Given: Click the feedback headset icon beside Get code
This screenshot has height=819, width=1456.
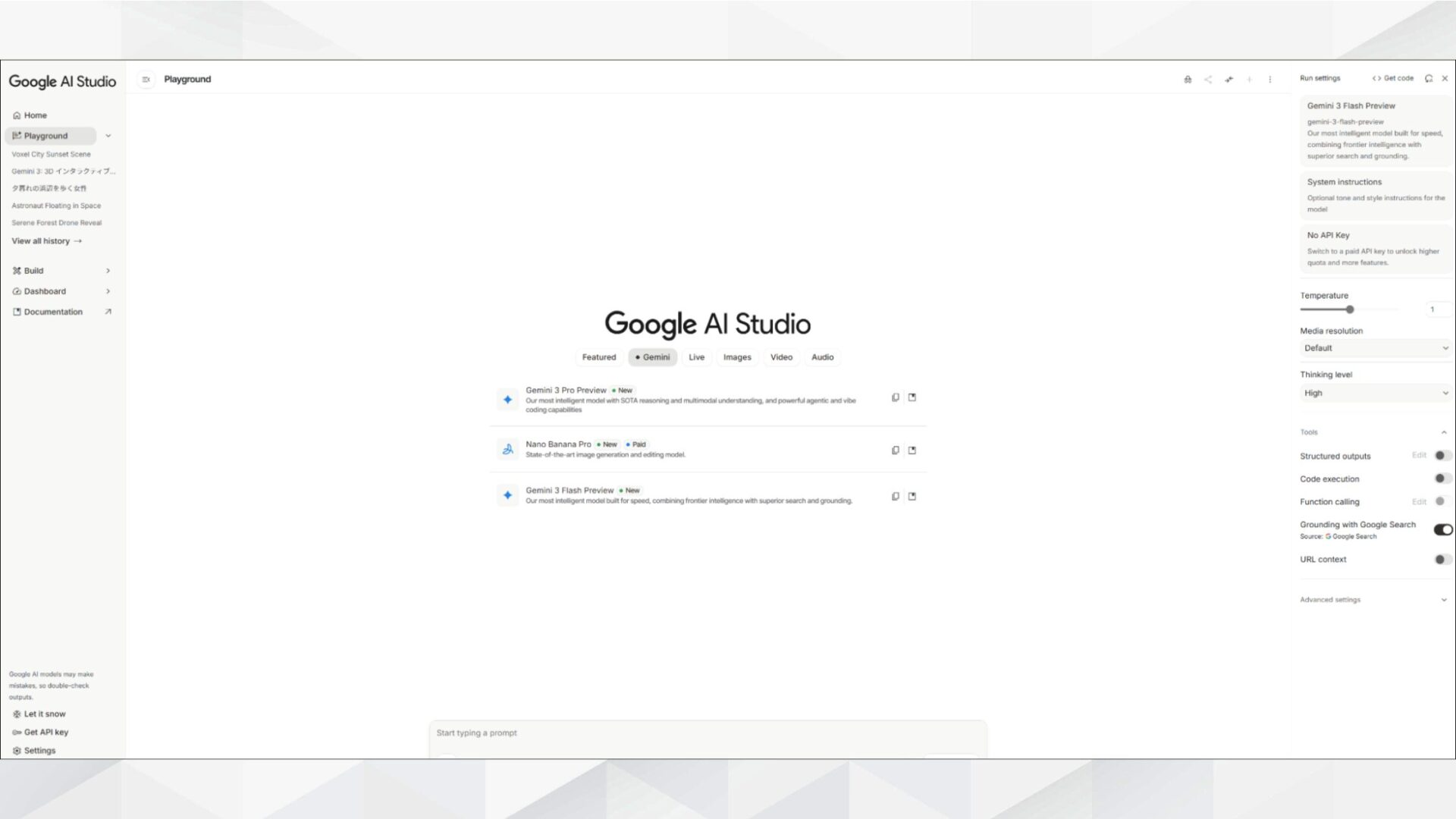Looking at the screenshot, I should [x=1429, y=78].
